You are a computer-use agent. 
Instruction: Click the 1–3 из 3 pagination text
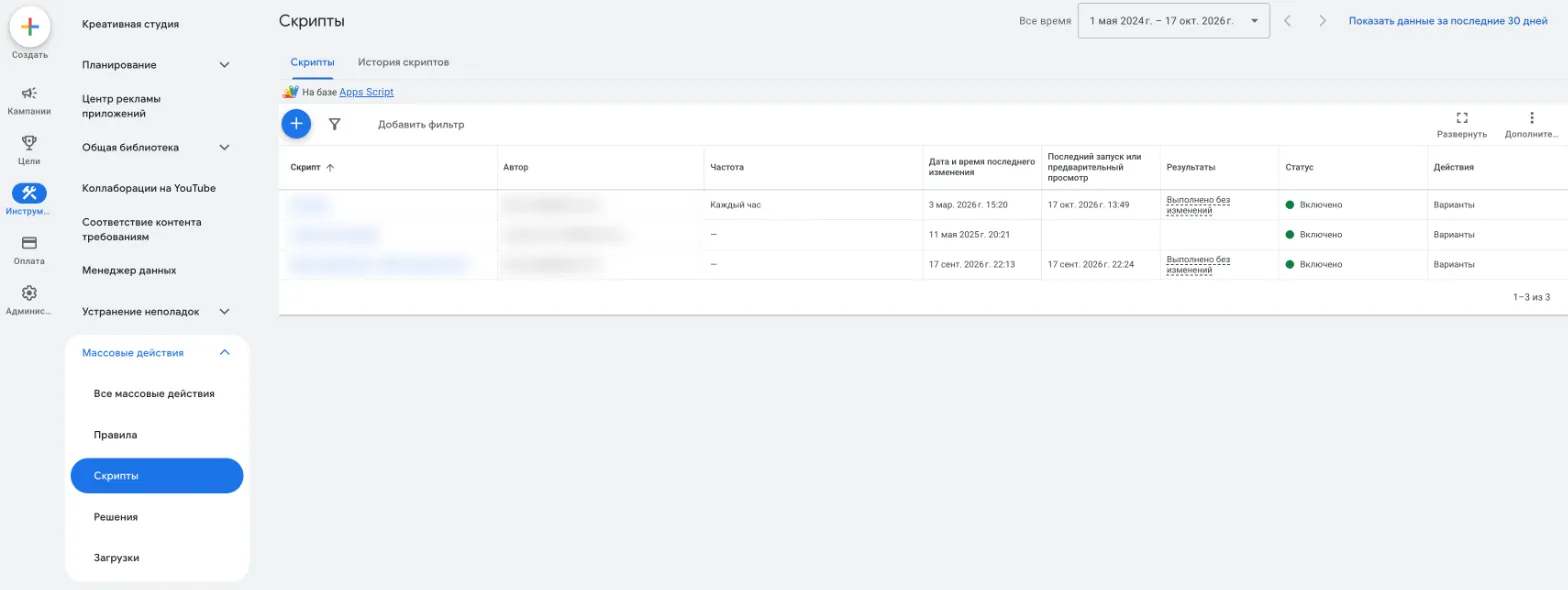point(1531,297)
